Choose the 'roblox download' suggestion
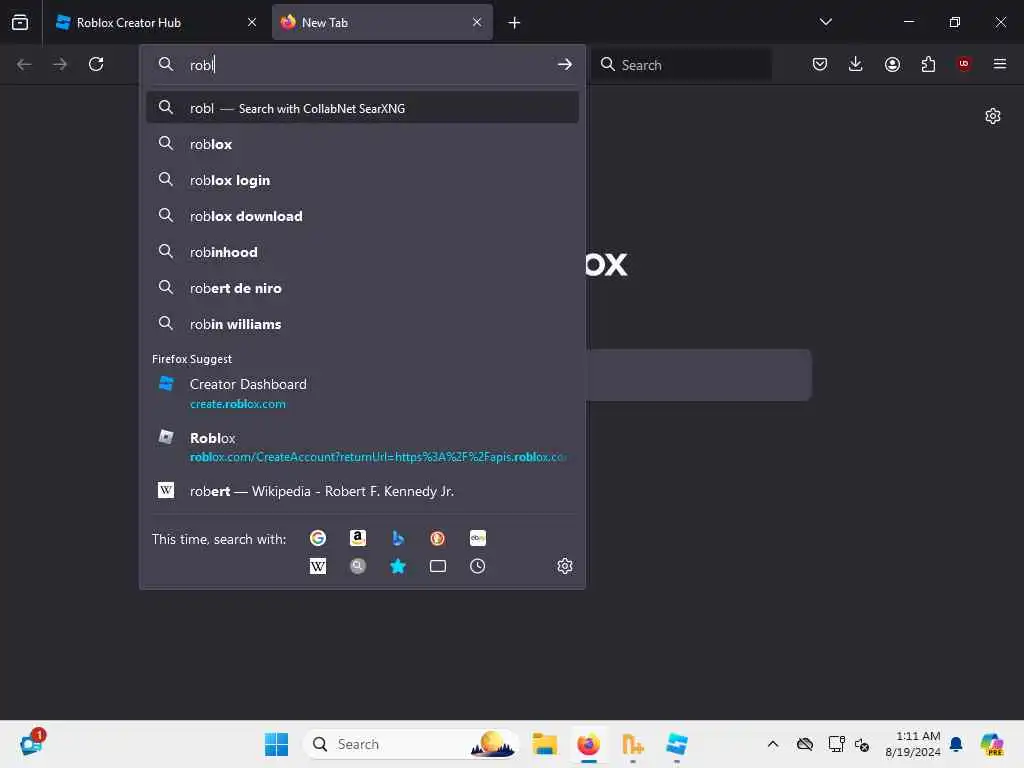This screenshot has width=1024, height=768. coord(362,216)
